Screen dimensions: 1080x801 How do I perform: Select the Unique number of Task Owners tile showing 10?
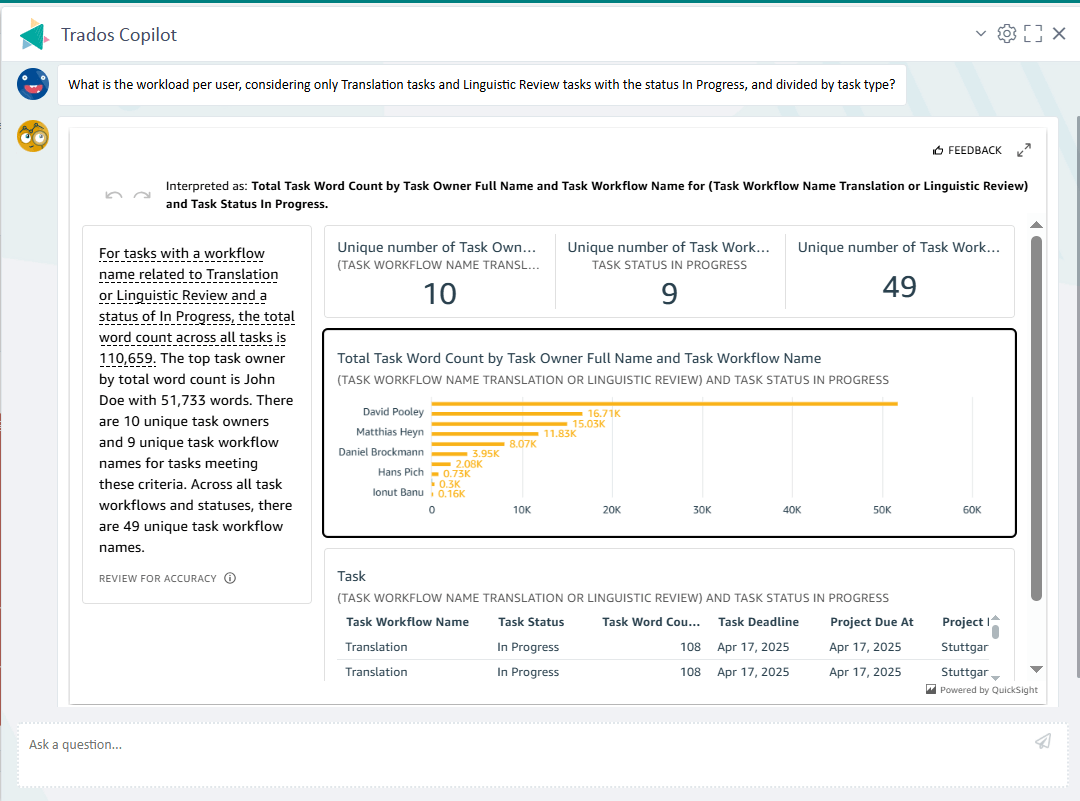click(439, 272)
